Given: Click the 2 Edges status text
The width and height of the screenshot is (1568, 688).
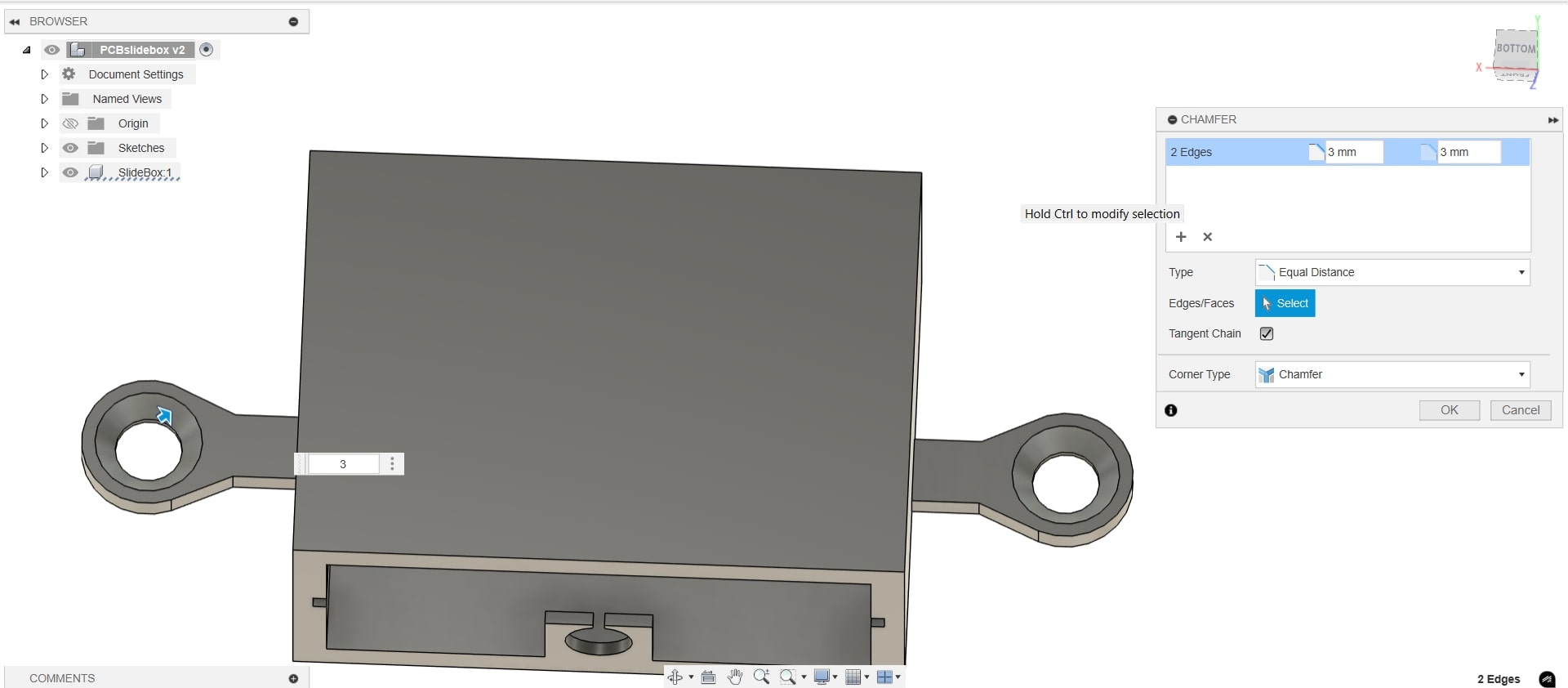Looking at the screenshot, I should coord(1499,679).
